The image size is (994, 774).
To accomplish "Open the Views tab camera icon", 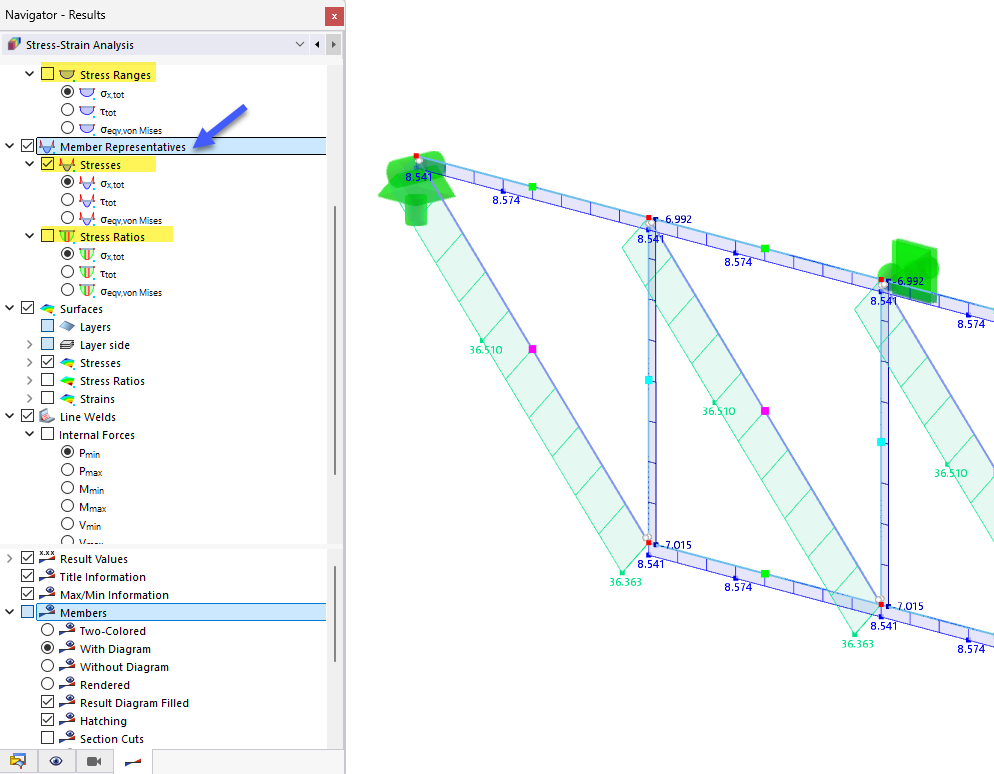I will pos(94,761).
